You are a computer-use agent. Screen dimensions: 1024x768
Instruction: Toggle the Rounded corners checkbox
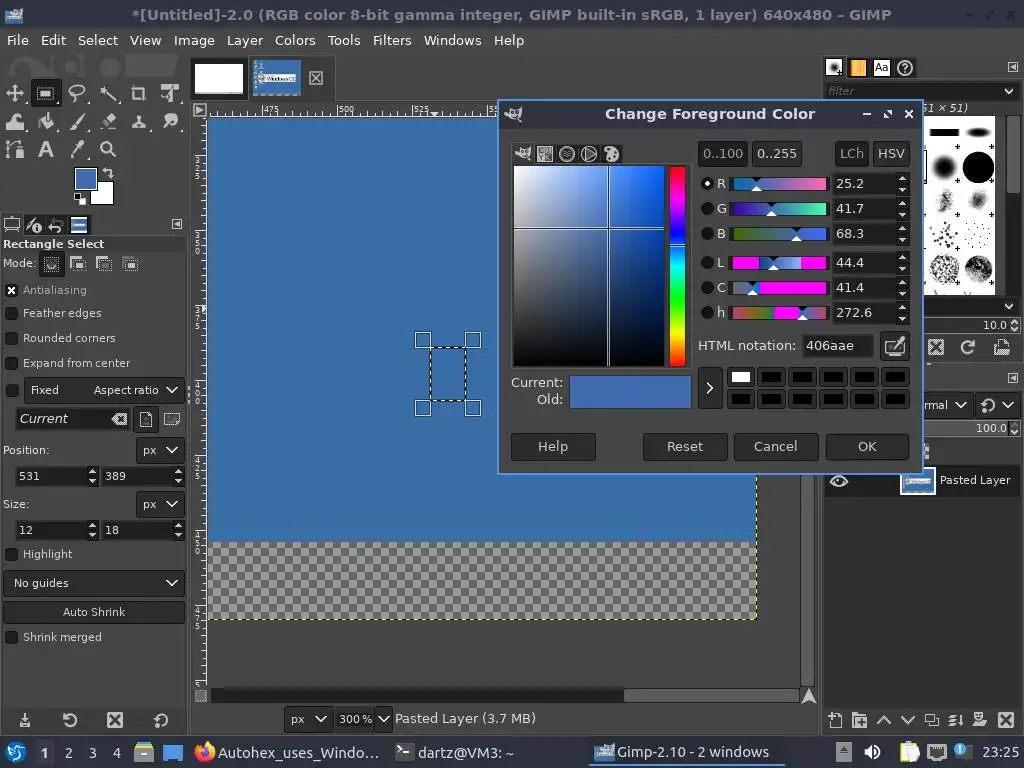[x=12, y=338]
